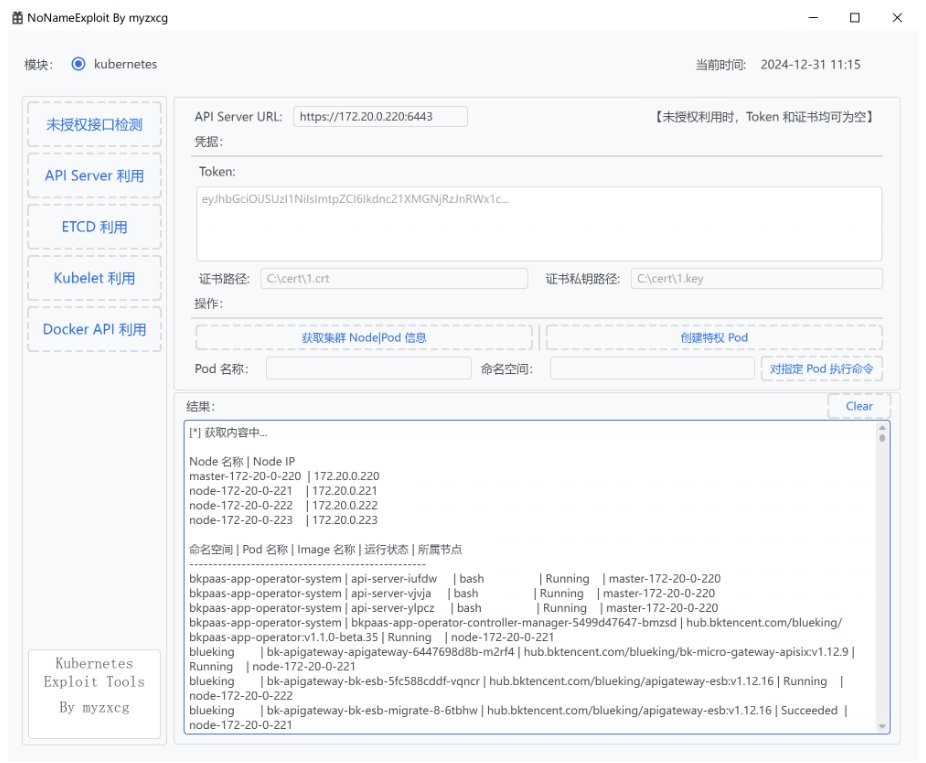Focus the 命名空间 input field
Viewport: 926px width, 763px height.
tap(652, 369)
